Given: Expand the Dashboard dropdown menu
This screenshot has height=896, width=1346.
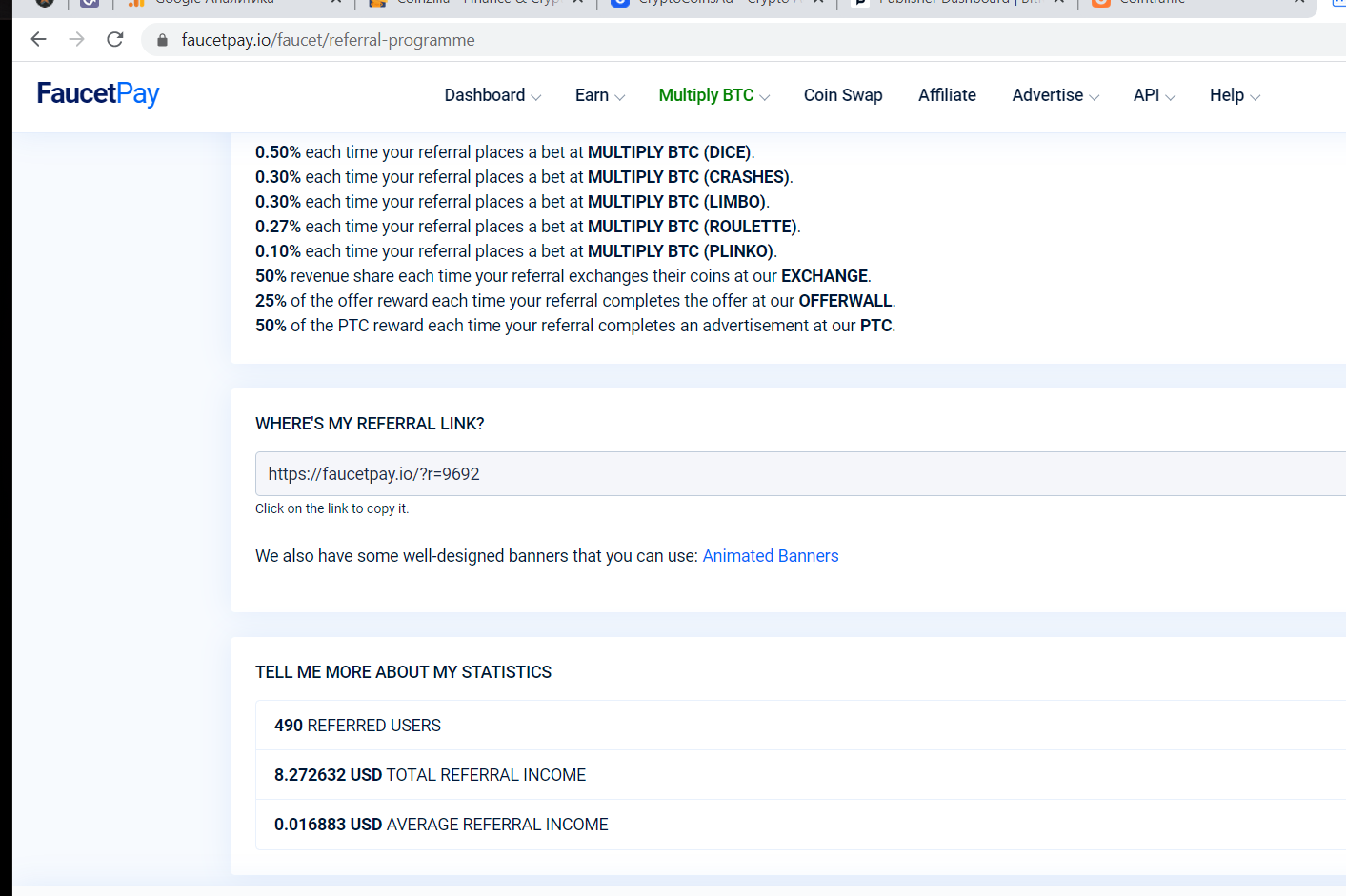Looking at the screenshot, I should (x=492, y=95).
